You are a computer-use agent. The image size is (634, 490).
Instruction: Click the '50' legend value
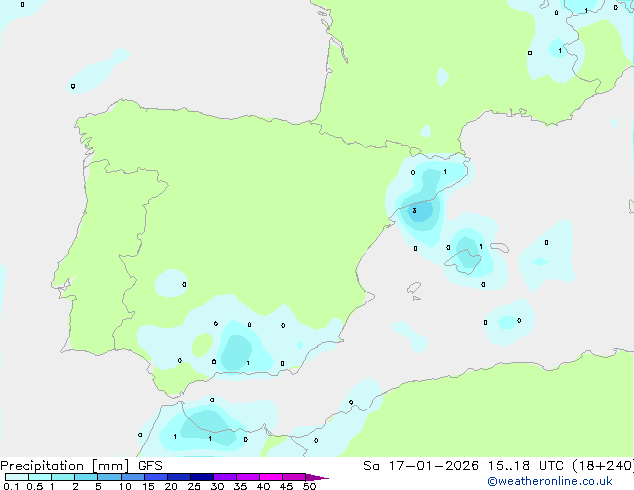[309, 486]
